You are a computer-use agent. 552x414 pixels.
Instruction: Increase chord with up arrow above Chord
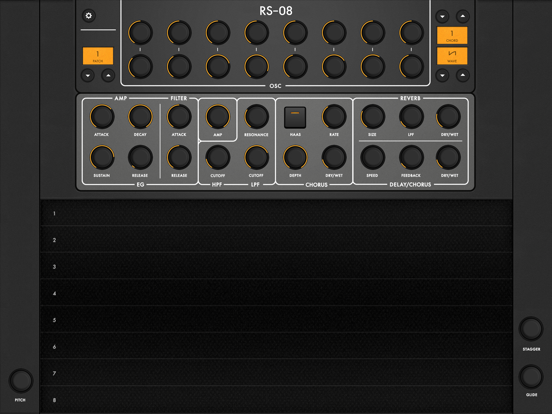click(x=463, y=16)
